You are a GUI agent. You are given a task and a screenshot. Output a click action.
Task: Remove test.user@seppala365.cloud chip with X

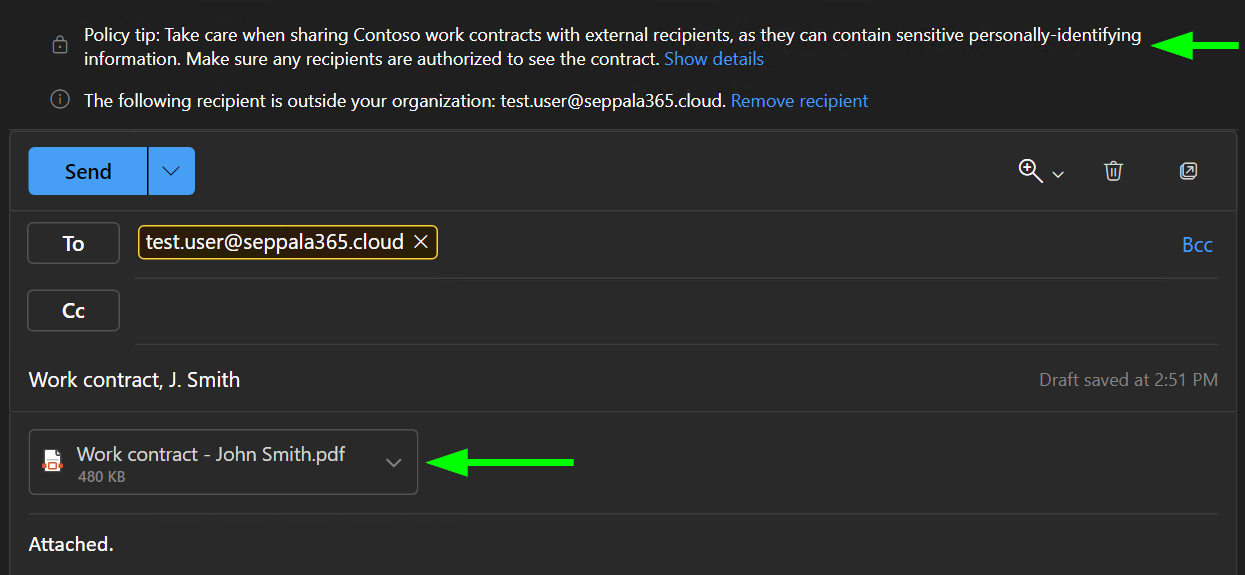tap(421, 242)
